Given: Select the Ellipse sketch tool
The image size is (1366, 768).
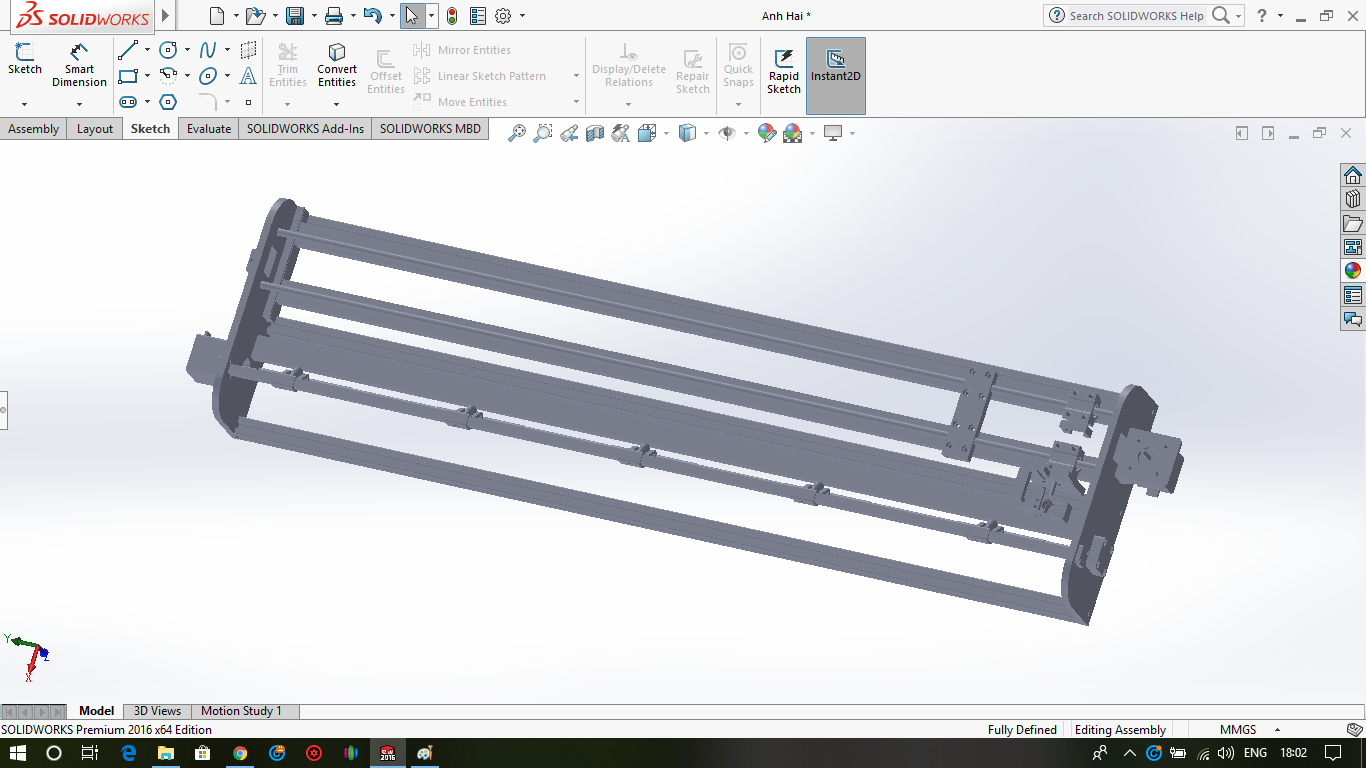Looking at the screenshot, I should (x=208, y=76).
